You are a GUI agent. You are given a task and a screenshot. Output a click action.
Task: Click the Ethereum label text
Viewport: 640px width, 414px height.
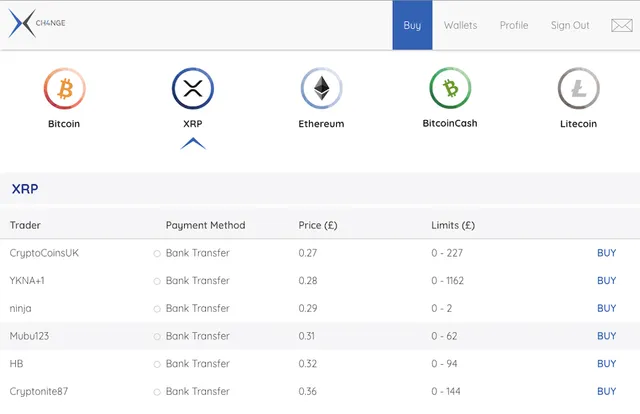(321, 124)
